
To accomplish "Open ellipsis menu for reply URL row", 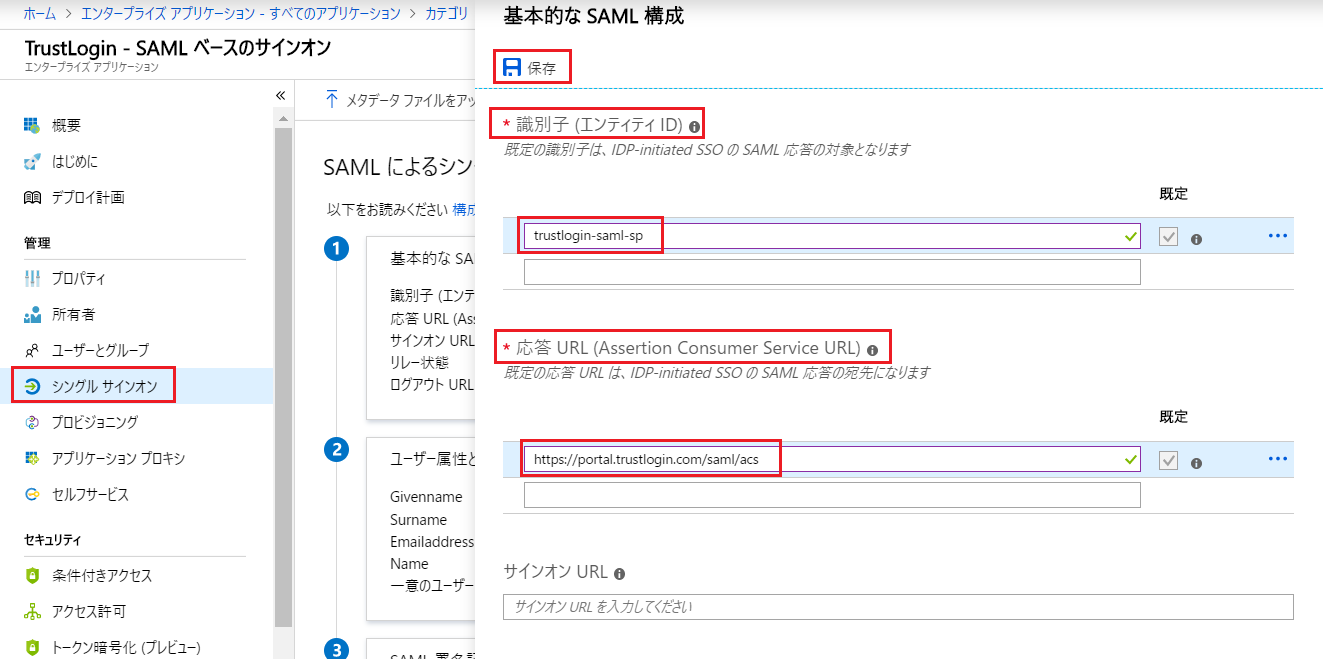I will tap(1277, 459).
